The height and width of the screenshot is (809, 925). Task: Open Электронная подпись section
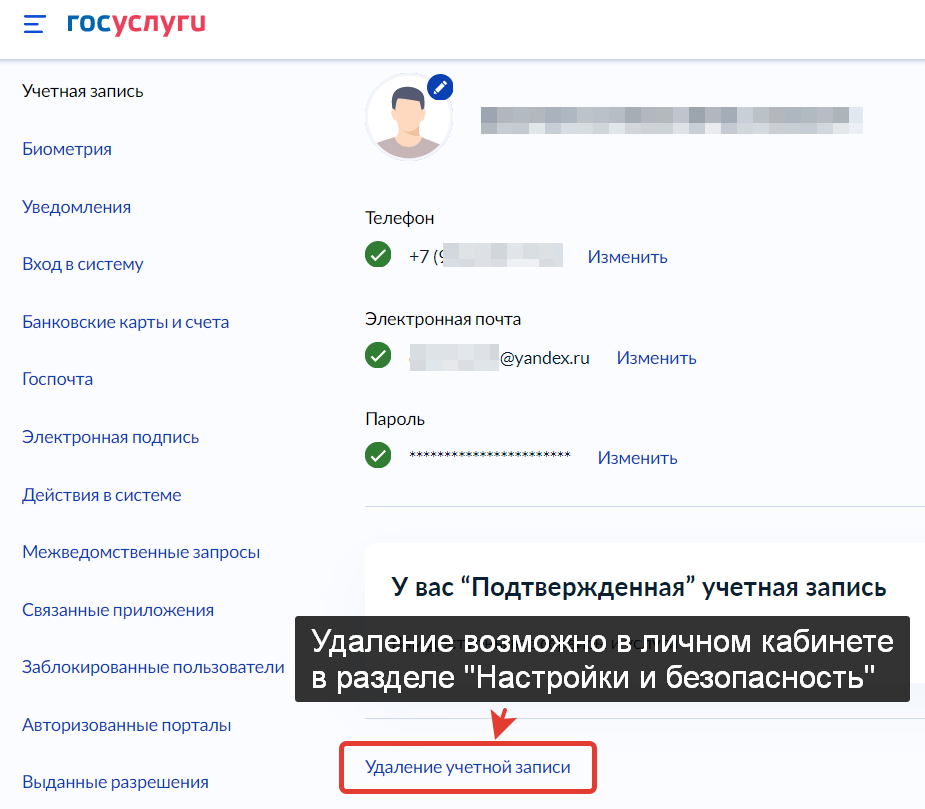click(x=110, y=437)
